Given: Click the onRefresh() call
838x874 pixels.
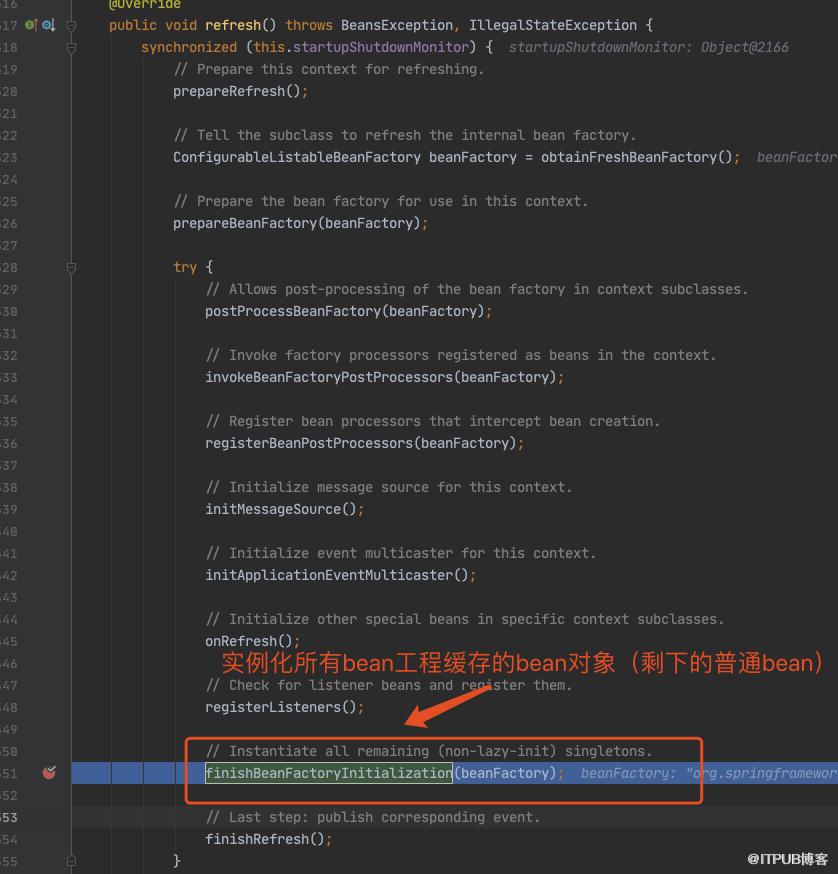Looking at the screenshot, I should point(249,642).
